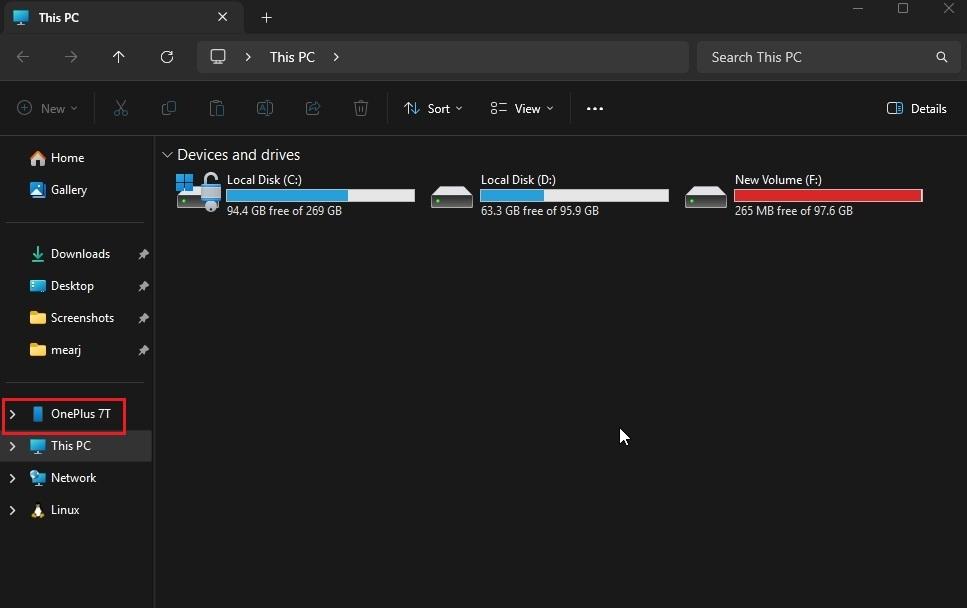Image resolution: width=967 pixels, height=608 pixels.
Task: Click the pin icon beside Desktop
Action: (143, 286)
